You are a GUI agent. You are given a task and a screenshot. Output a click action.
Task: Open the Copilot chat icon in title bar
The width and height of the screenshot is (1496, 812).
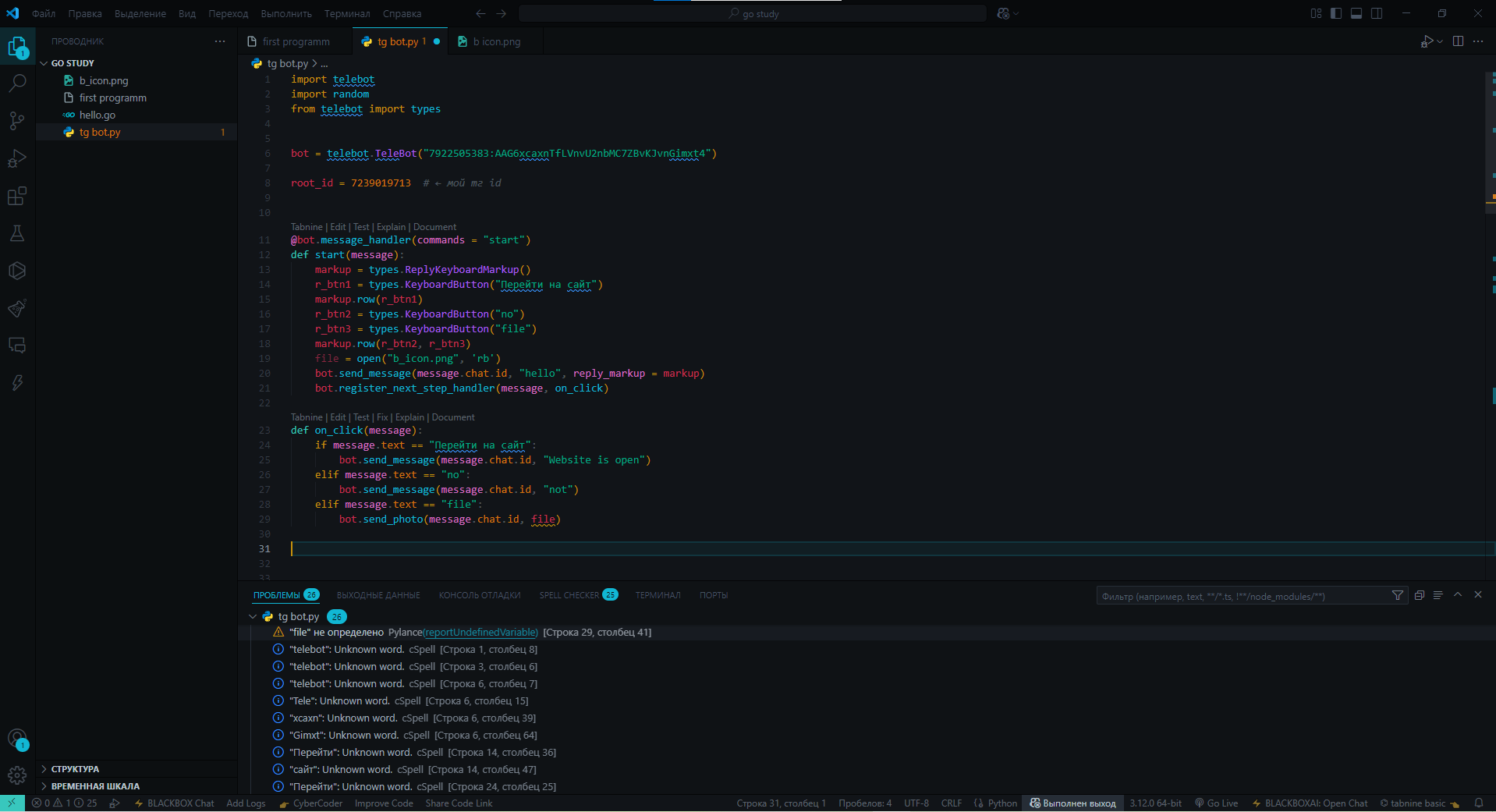(x=1003, y=13)
